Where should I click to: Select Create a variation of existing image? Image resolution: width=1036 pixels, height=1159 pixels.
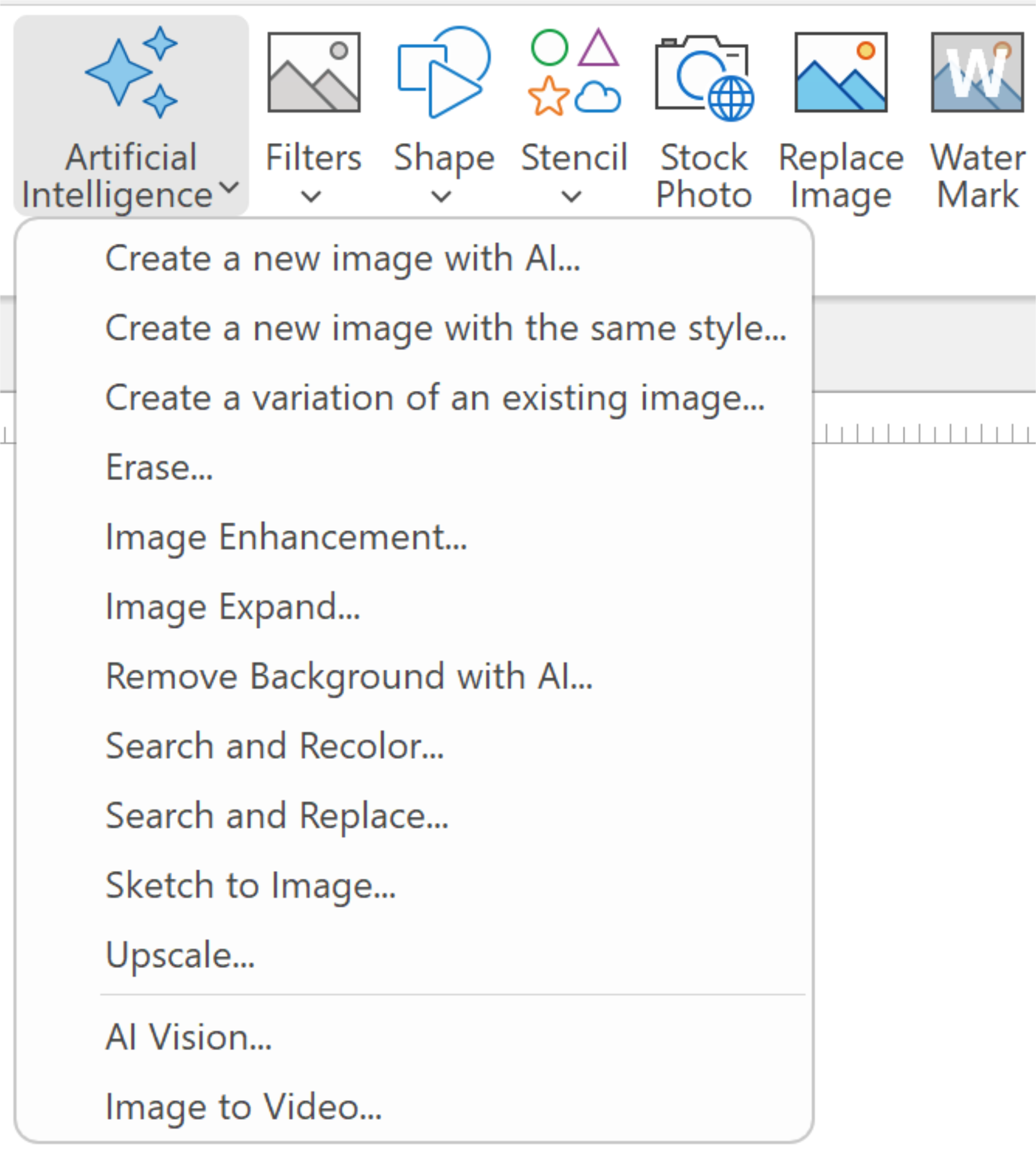(x=435, y=398)
